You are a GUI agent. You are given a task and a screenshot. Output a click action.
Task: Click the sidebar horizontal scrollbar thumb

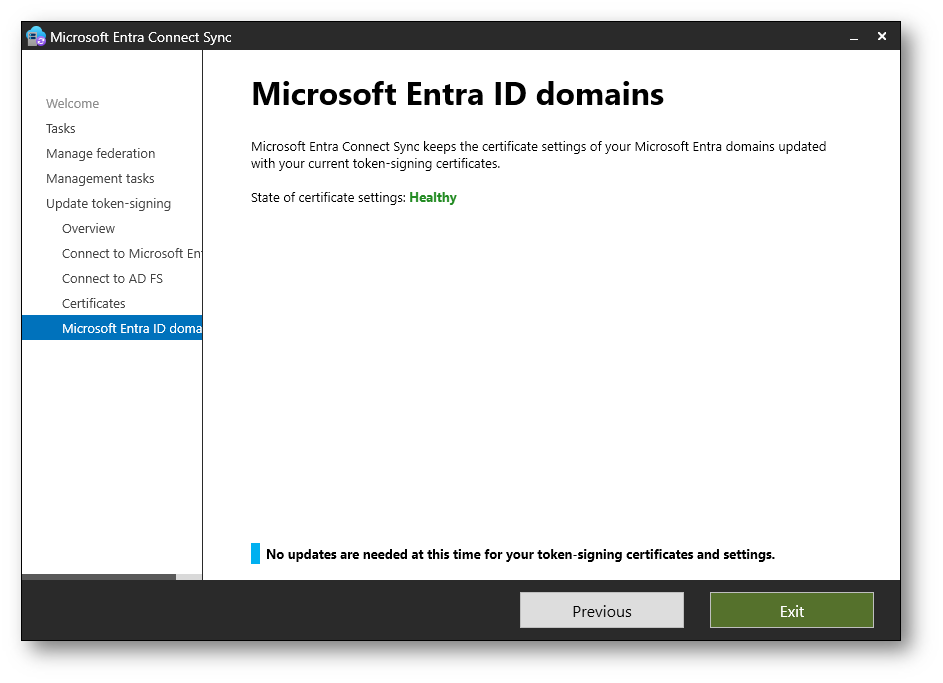click(x=98, y=577)
